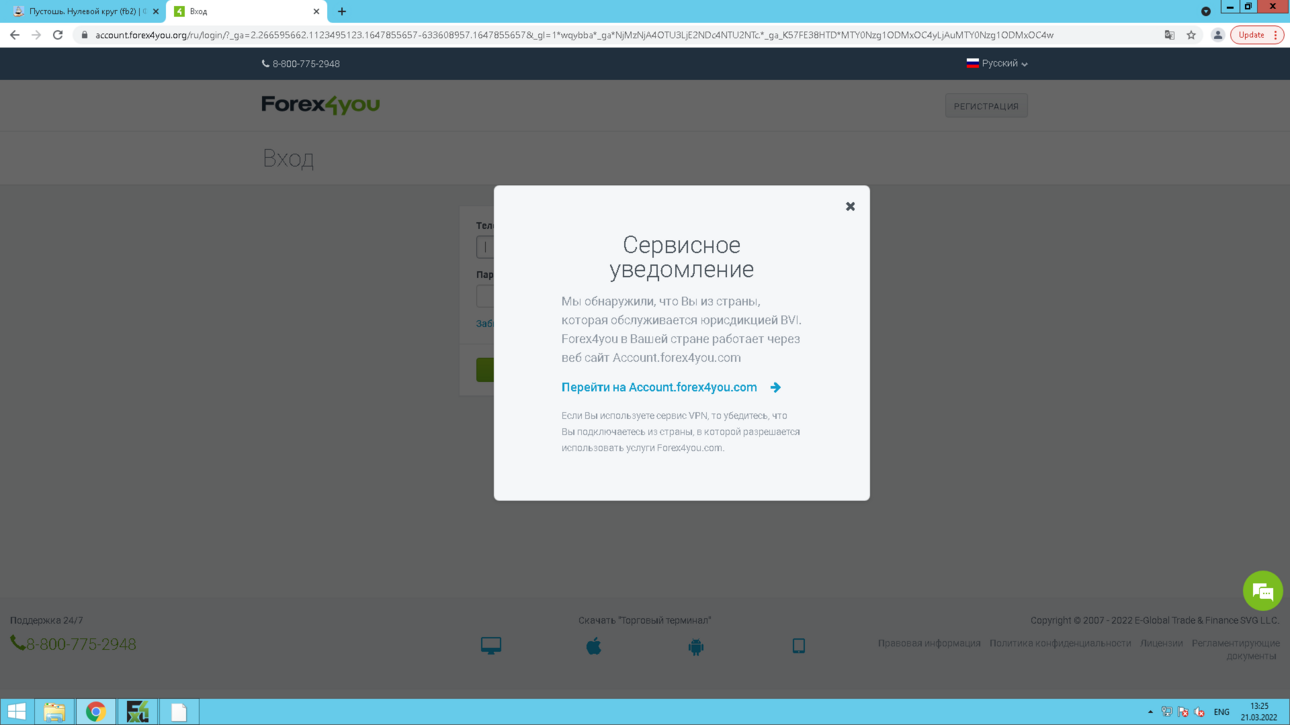The height and width of the screenshot is (725, 1290).
Task: Open Регламентирующие документы footer link
Action: (1236, 649)
